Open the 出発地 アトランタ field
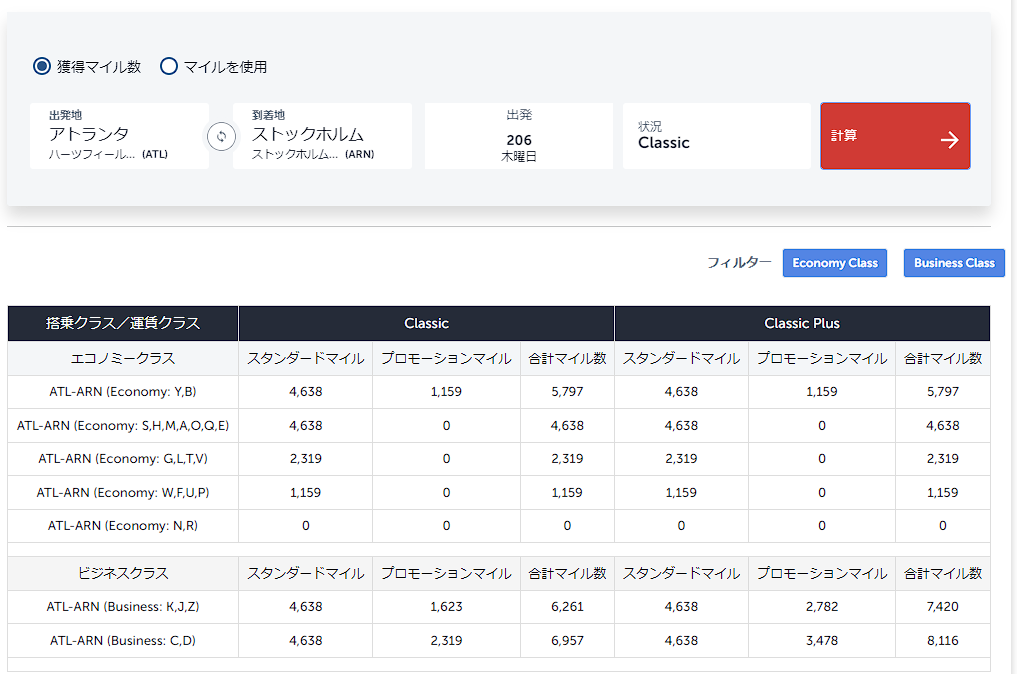This screenshot has height=674, width=1017. pyautogui.click(x=119, y=136)
